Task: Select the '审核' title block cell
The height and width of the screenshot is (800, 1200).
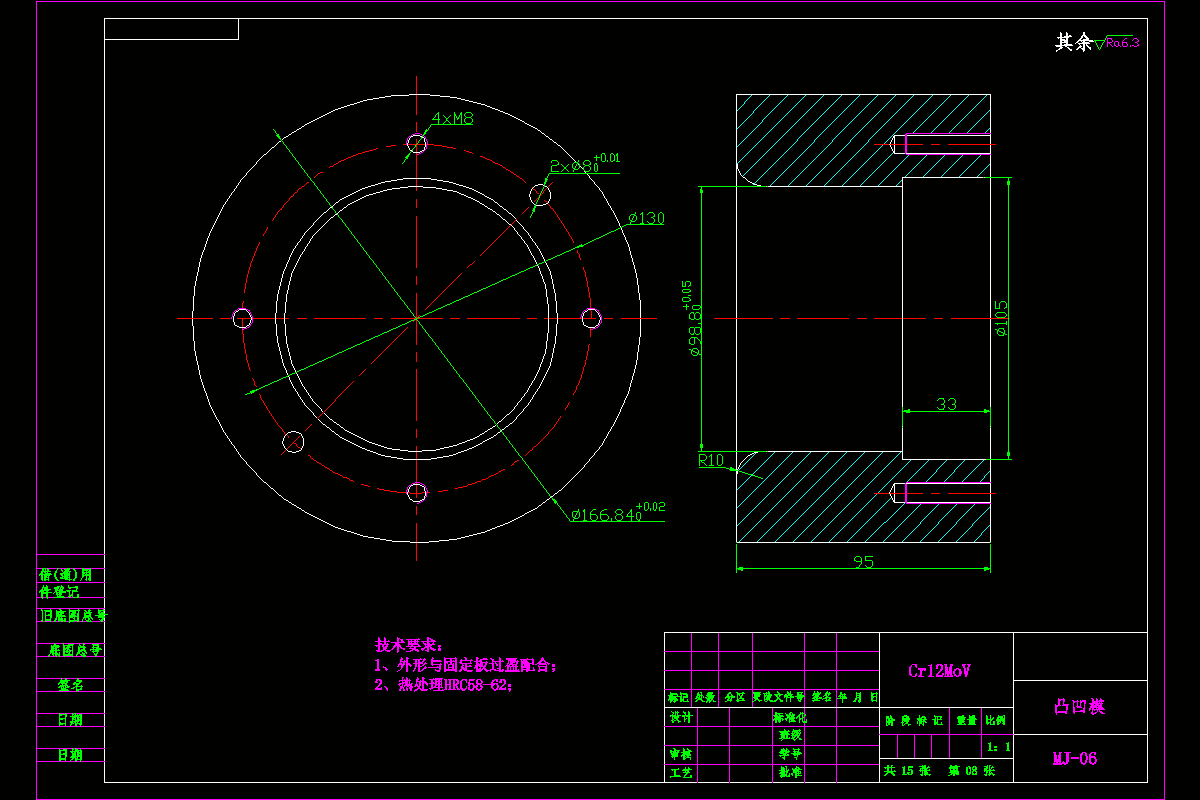Action: [680, 754]
